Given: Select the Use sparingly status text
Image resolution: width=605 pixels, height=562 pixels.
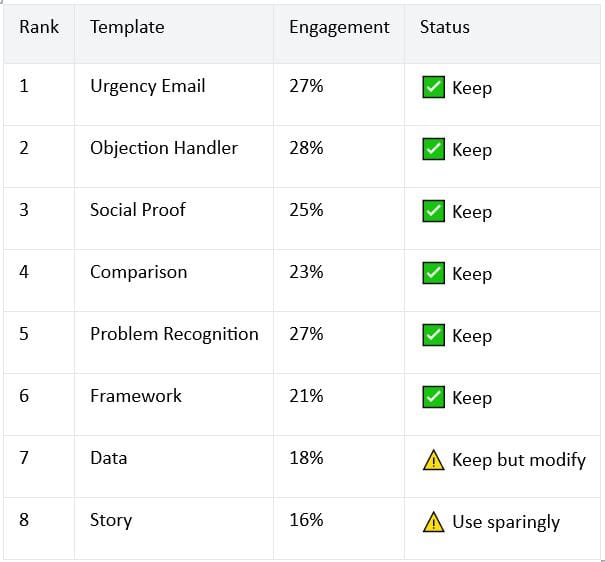Looking at the screenshot, I should (x=506, y=523).
